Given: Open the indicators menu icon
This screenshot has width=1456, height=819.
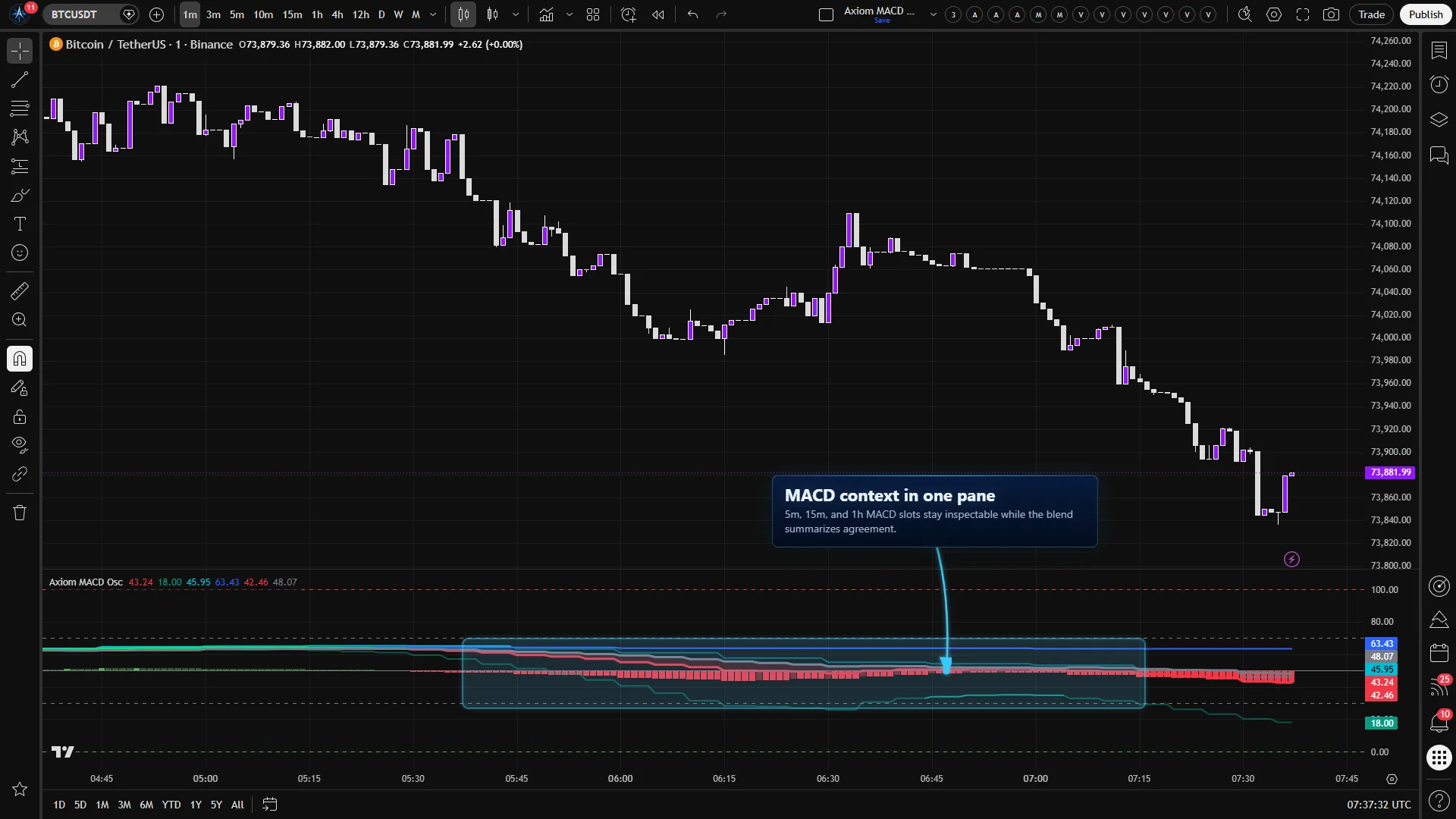Looking at the screenshot, I should tap(546, 14).
